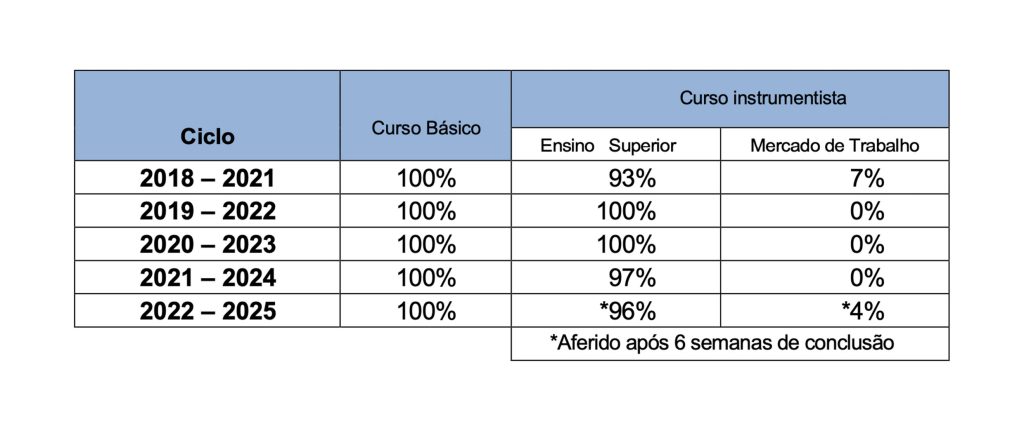The height and width of the screenshot is (431, 1024).
Task: Click the 2021 – 2024 cycle cell
Action: coord(207,278)
